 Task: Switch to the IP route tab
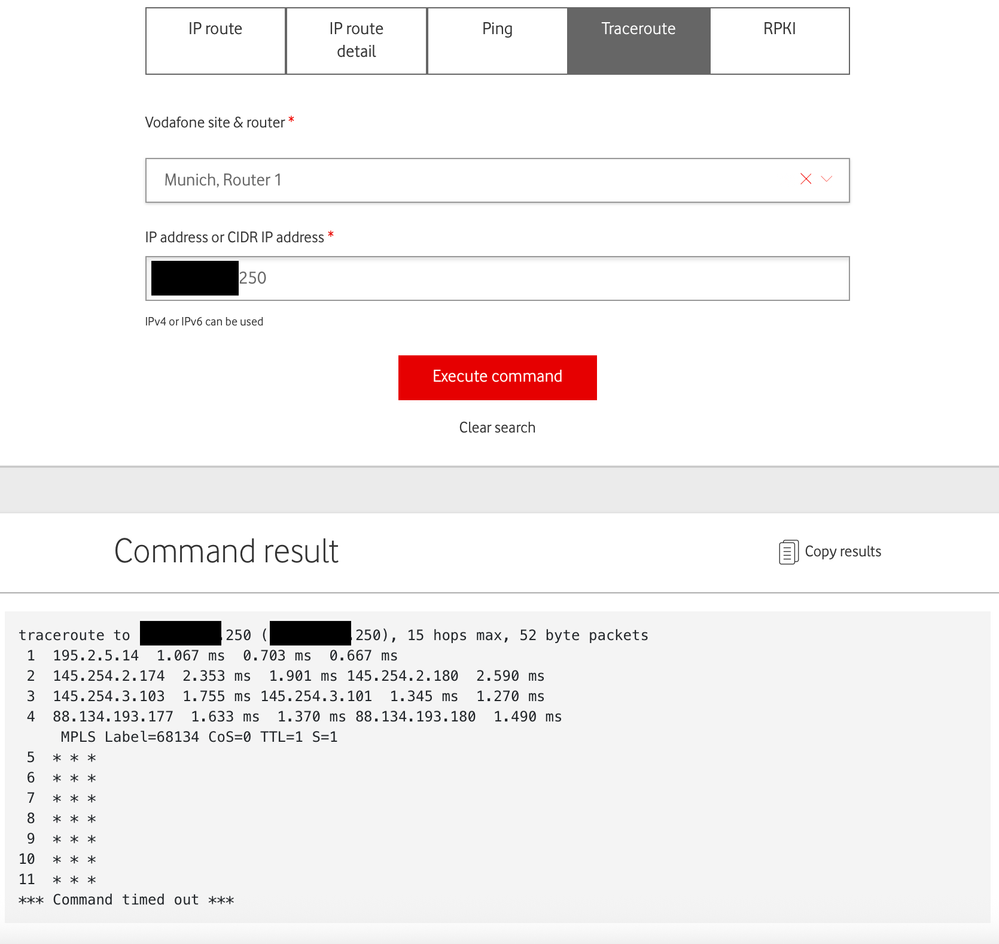click(x=215, y=41)
